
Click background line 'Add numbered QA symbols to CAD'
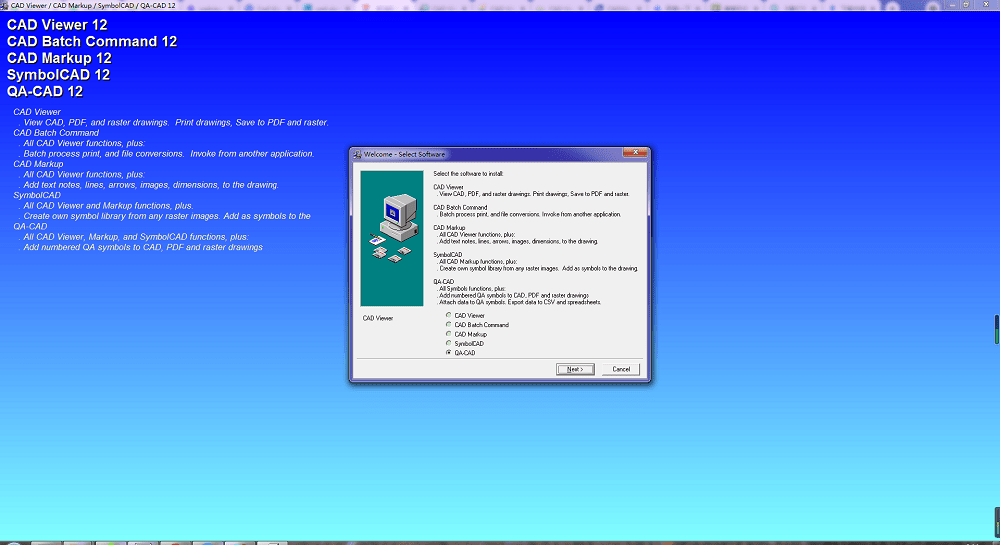coord(140,247)
